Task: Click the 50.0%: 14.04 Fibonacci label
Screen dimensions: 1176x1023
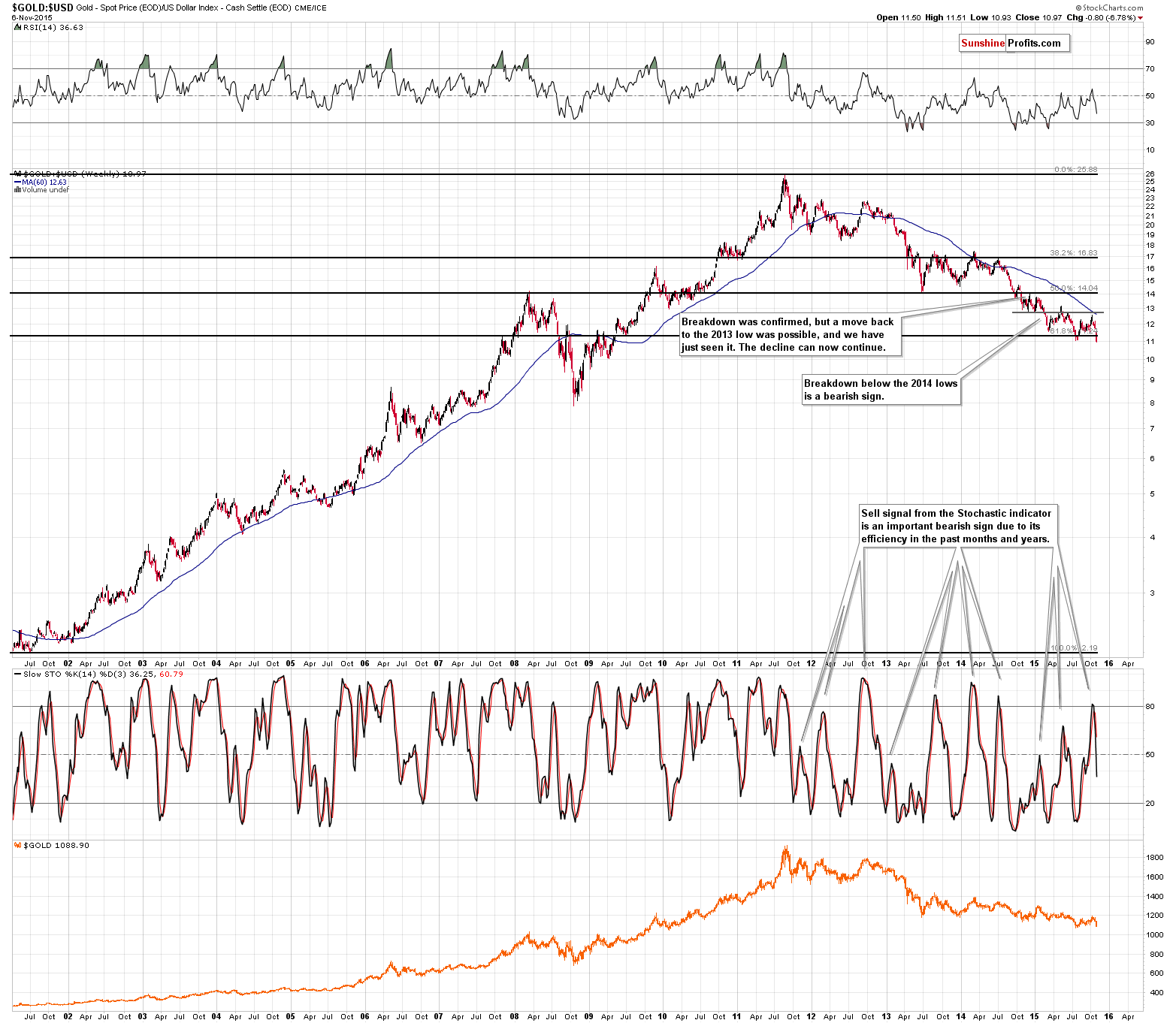Action: 1074,288
